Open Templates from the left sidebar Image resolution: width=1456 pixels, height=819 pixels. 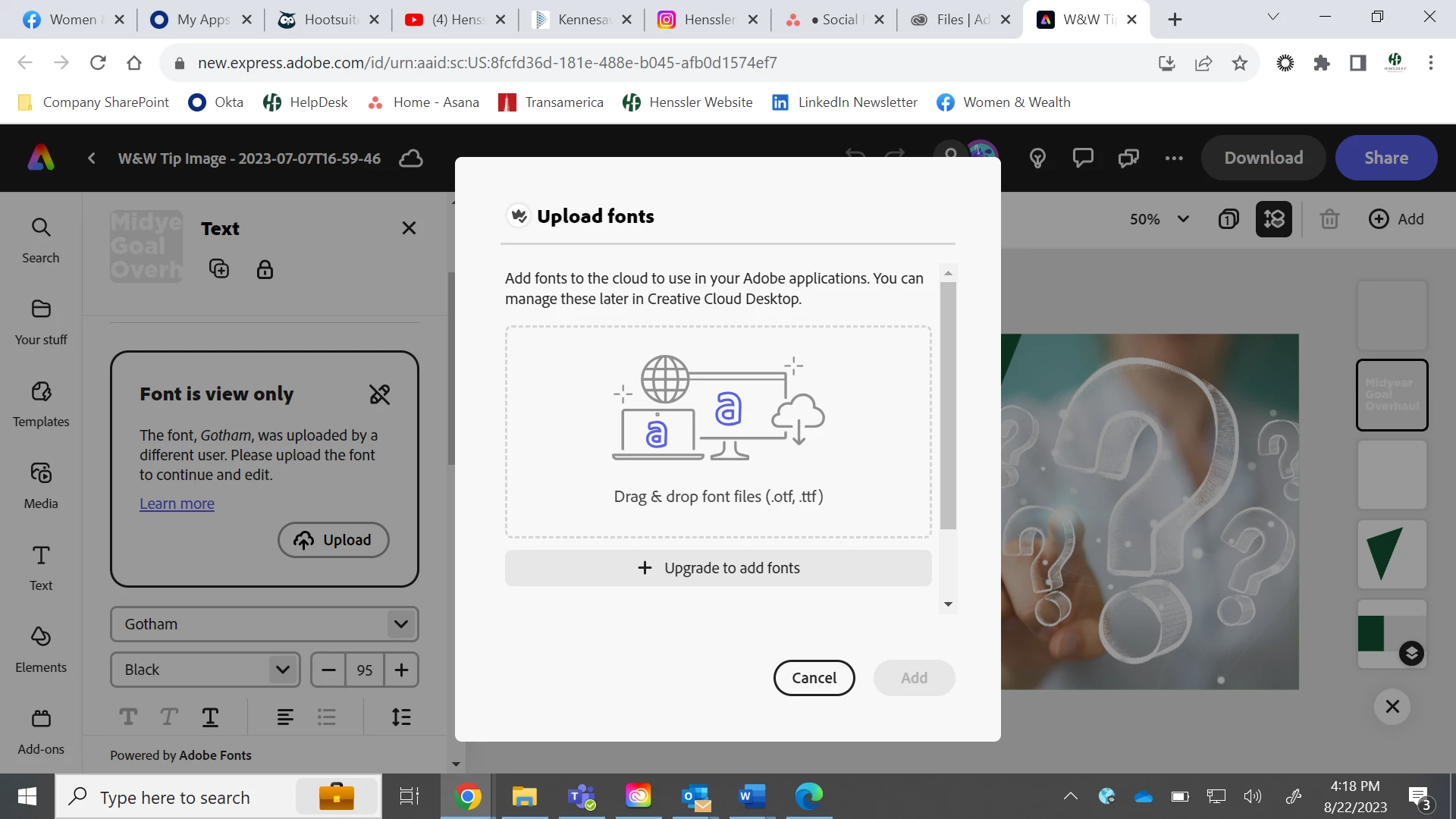41,403
